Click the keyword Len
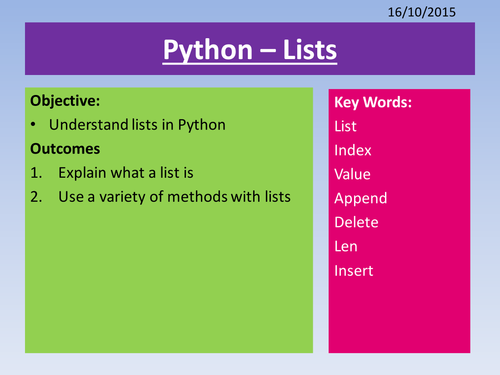This screenshot has width=500, height=375. click(346, 246)
